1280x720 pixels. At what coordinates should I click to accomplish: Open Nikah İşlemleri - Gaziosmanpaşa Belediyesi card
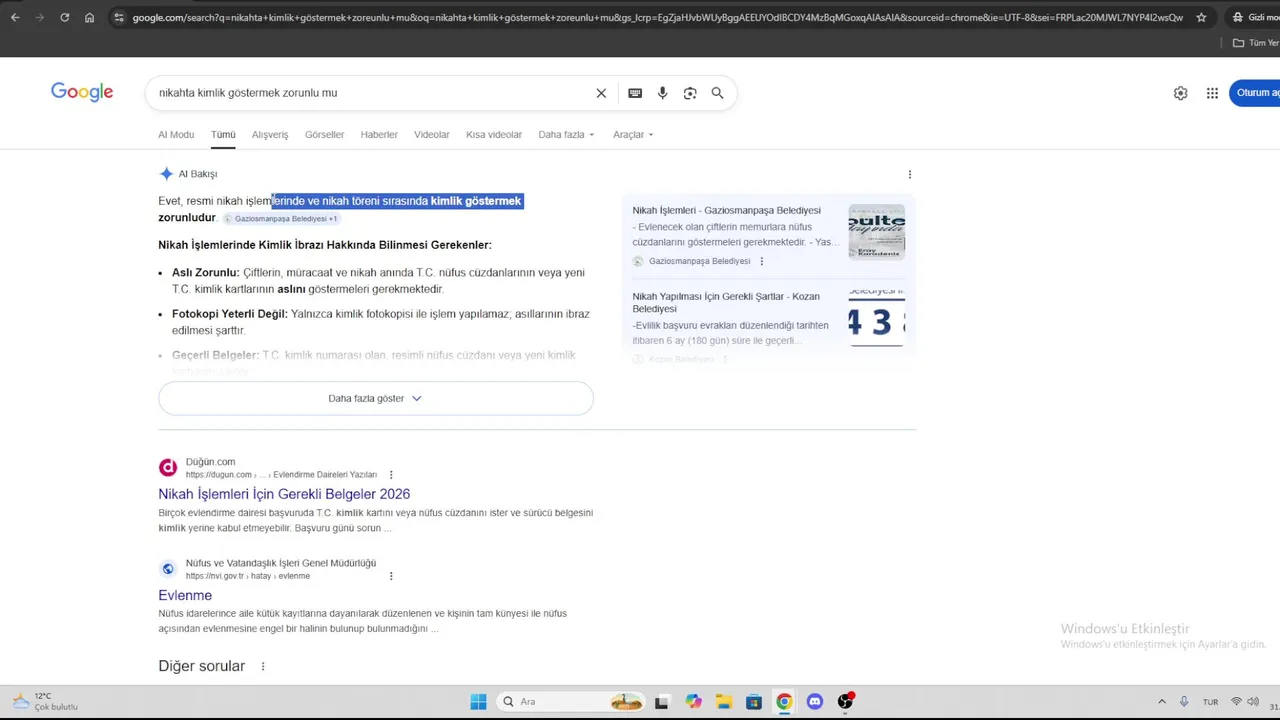(727, 211)
